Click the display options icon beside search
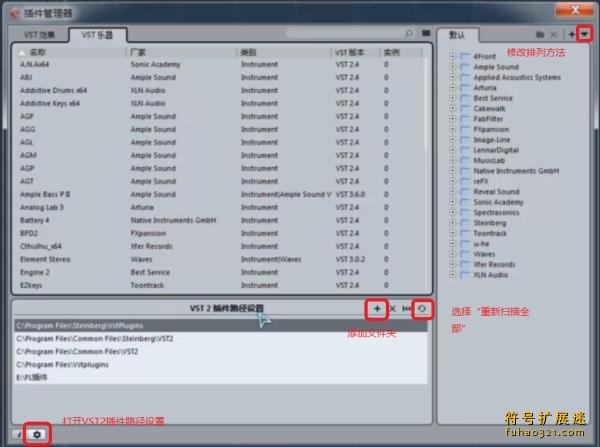600x447 pixels. pyautogui.click(x=426, y=34)
